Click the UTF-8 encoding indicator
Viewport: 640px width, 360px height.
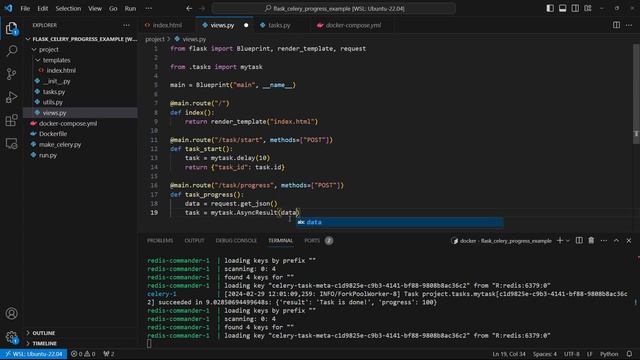pos(571,354)
